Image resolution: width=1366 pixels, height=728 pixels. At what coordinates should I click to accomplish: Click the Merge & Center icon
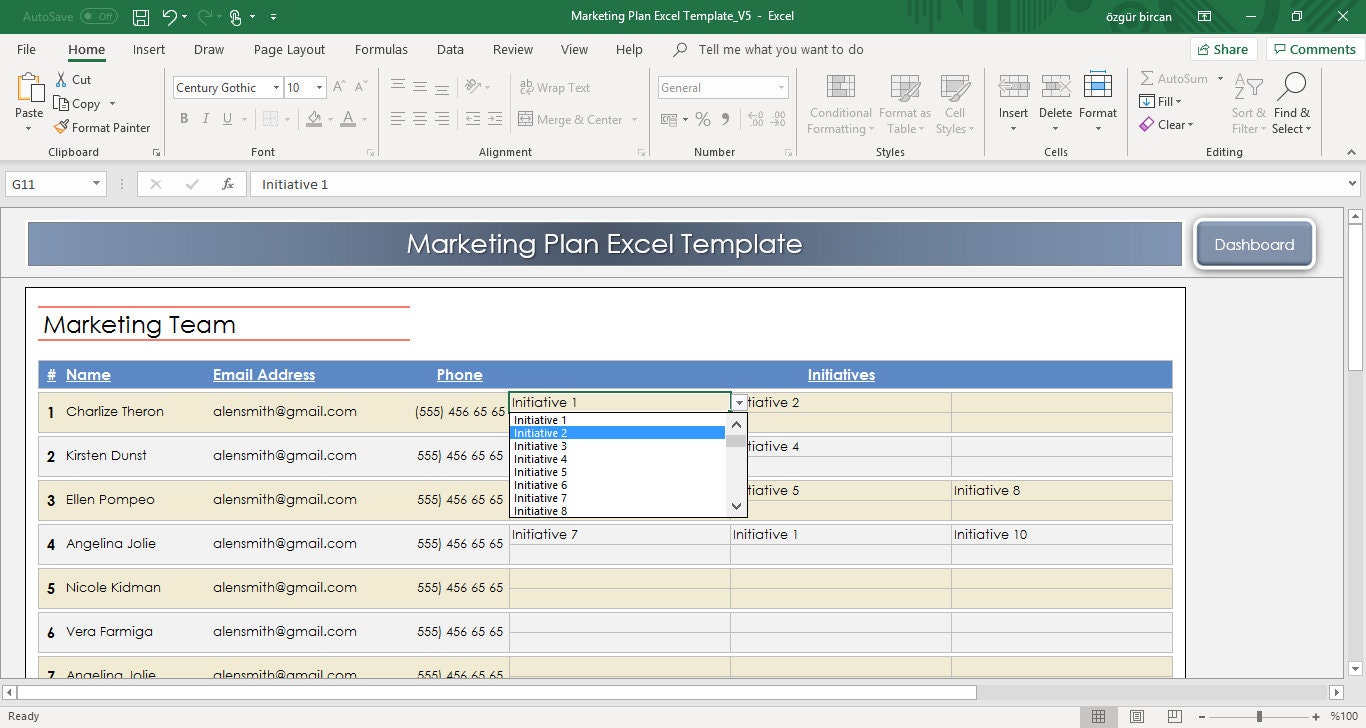click(525, 119)
